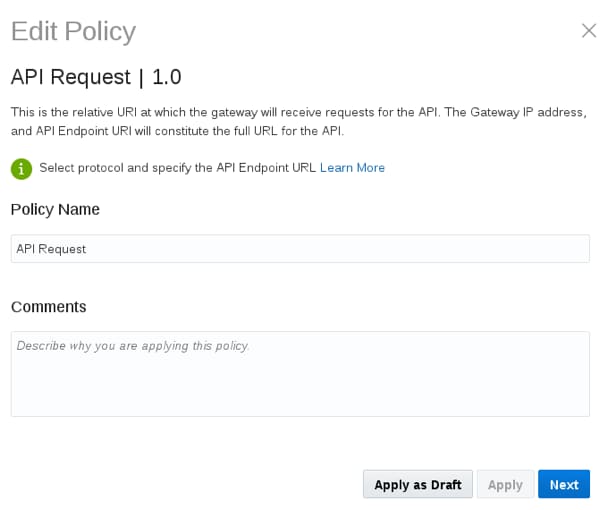Open the Learn More link
Screen dimensions: 608x510
point(352,168)
